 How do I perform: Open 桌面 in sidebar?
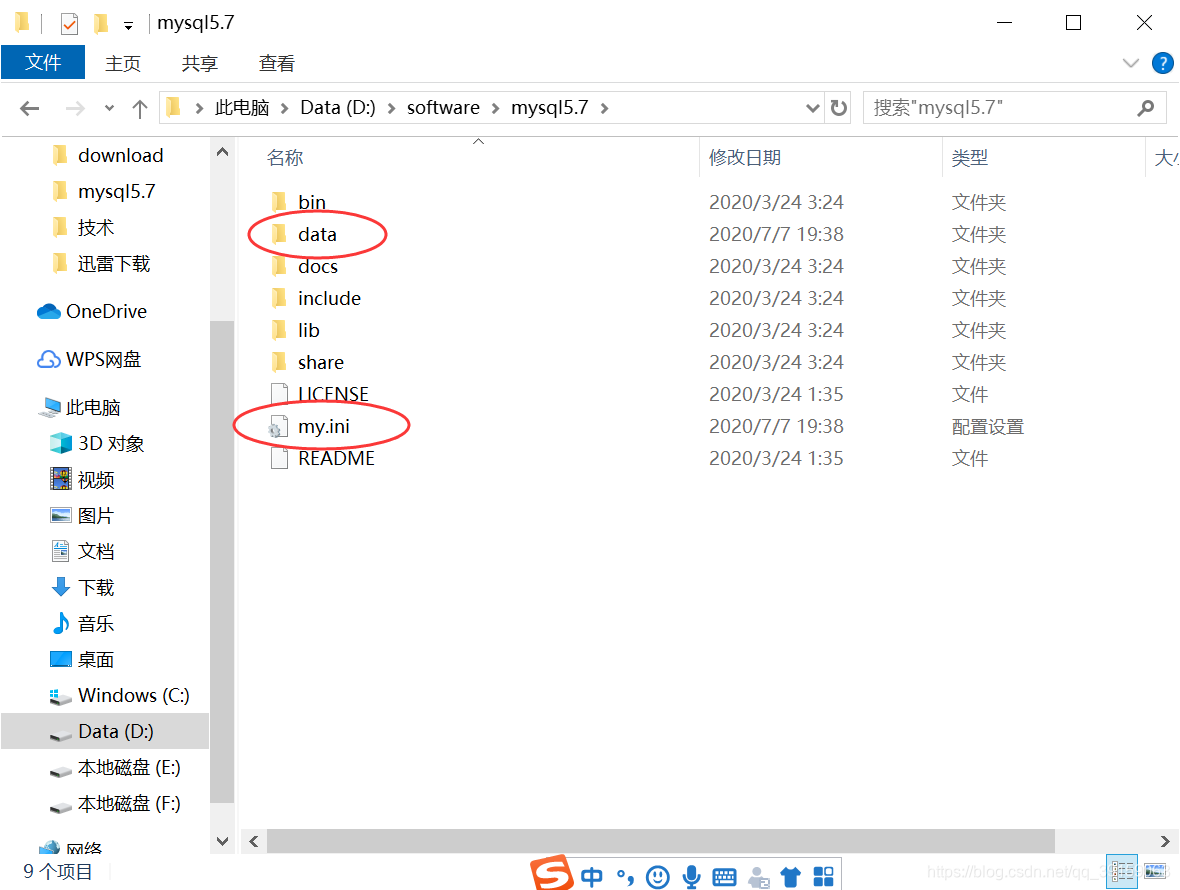pyautogui.click(x=96, y=660)
